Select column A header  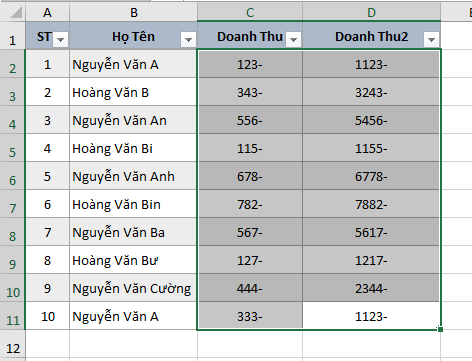[47, 13]
